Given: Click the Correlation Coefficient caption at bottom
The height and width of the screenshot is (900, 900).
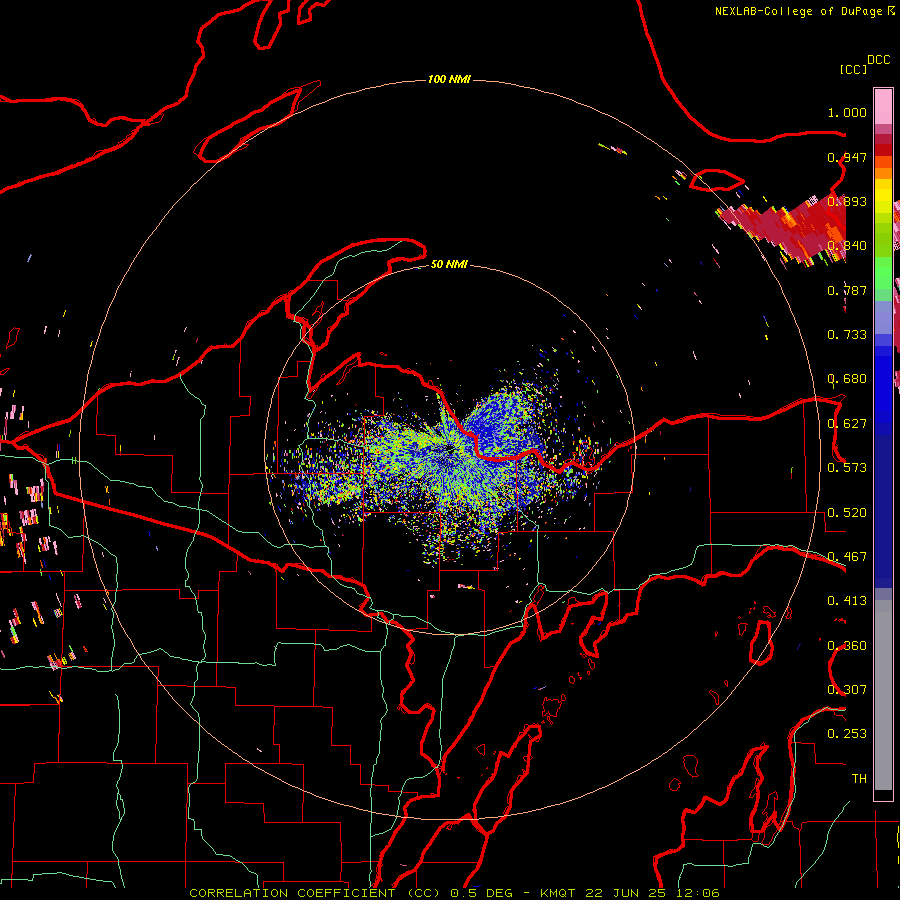Looking at the screenshot, I should click(454, 893).
